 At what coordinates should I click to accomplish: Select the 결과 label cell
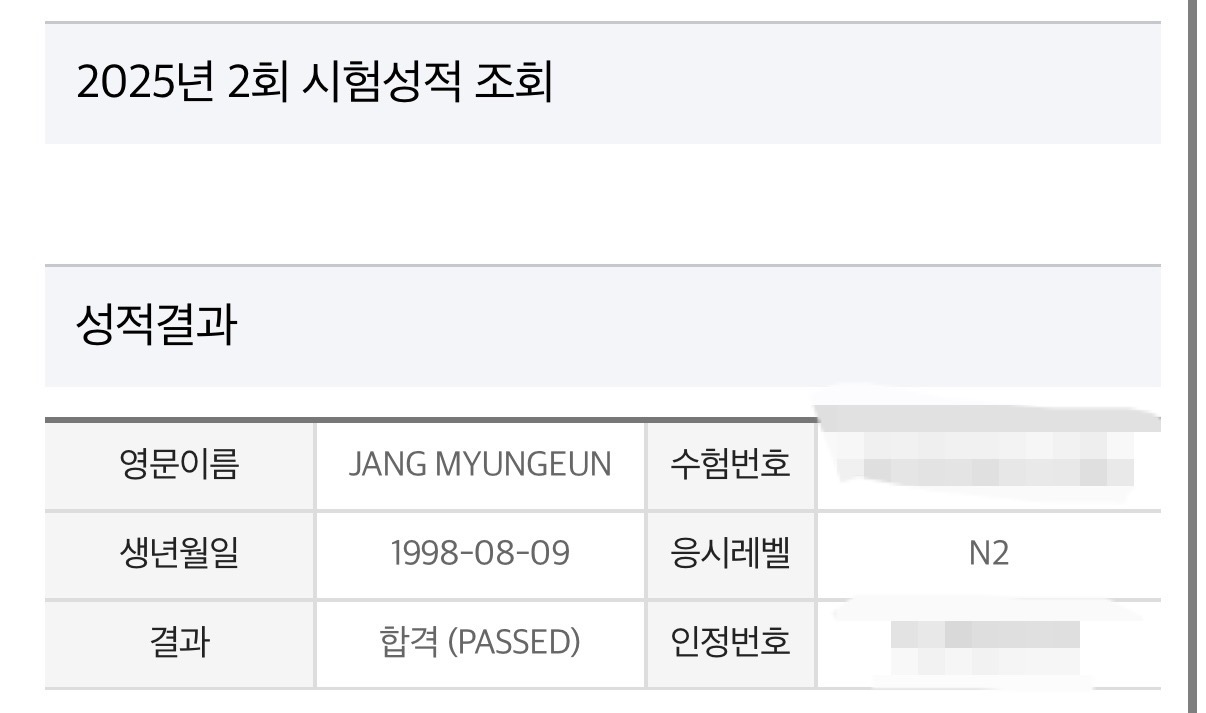pos(180,643)
